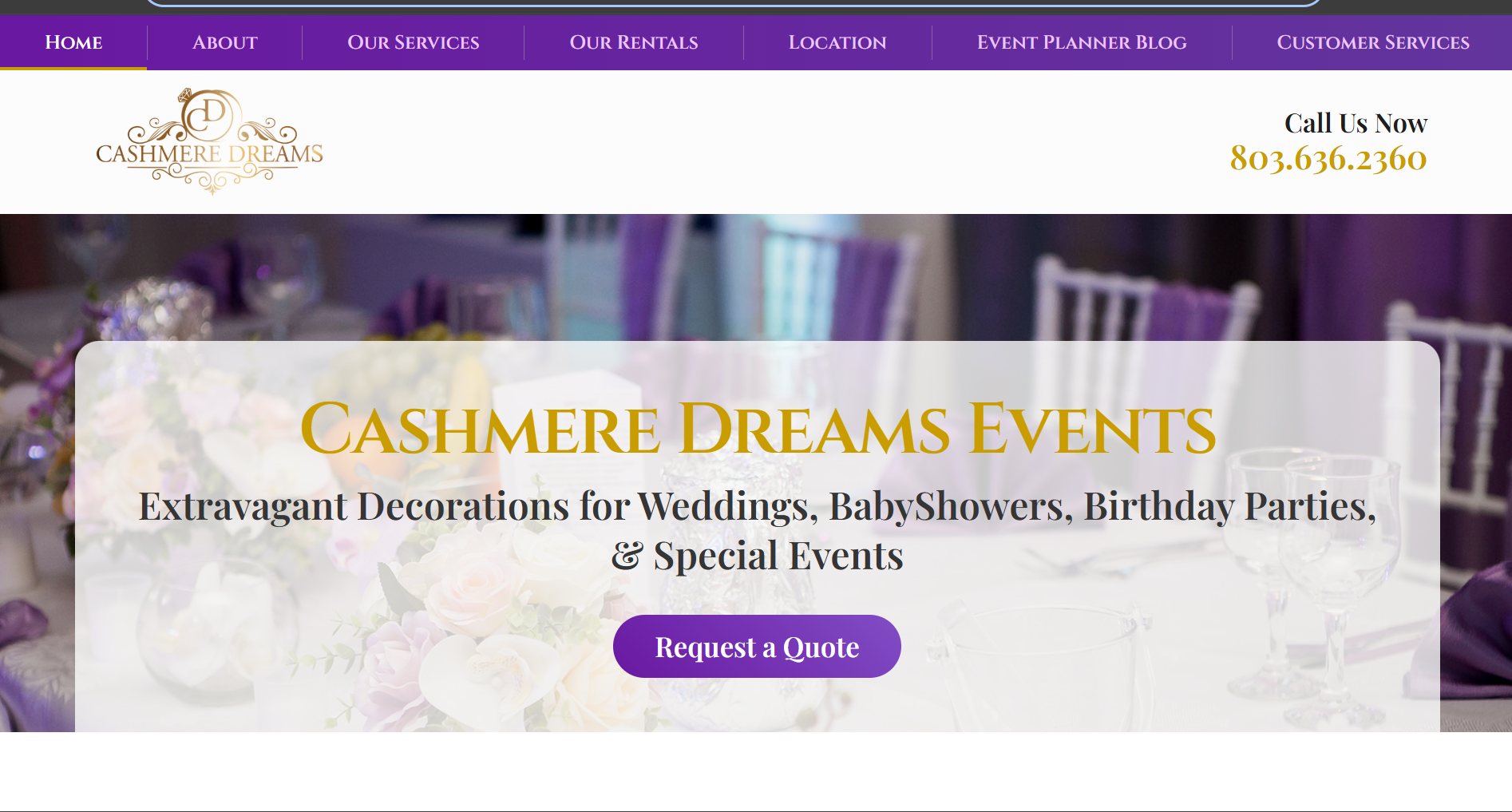Select Our Rentals in navigation bar

[634, 42]
